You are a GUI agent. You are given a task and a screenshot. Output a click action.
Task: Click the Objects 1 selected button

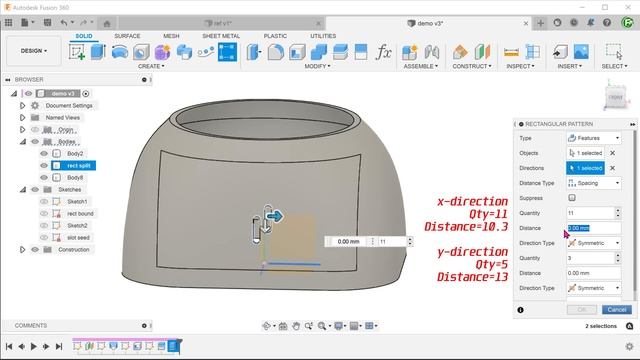585,153
